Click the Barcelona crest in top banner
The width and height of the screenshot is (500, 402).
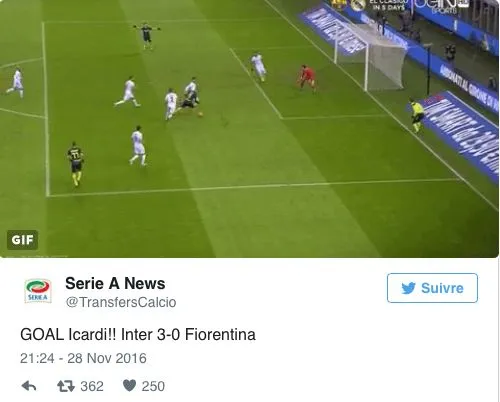339,3
